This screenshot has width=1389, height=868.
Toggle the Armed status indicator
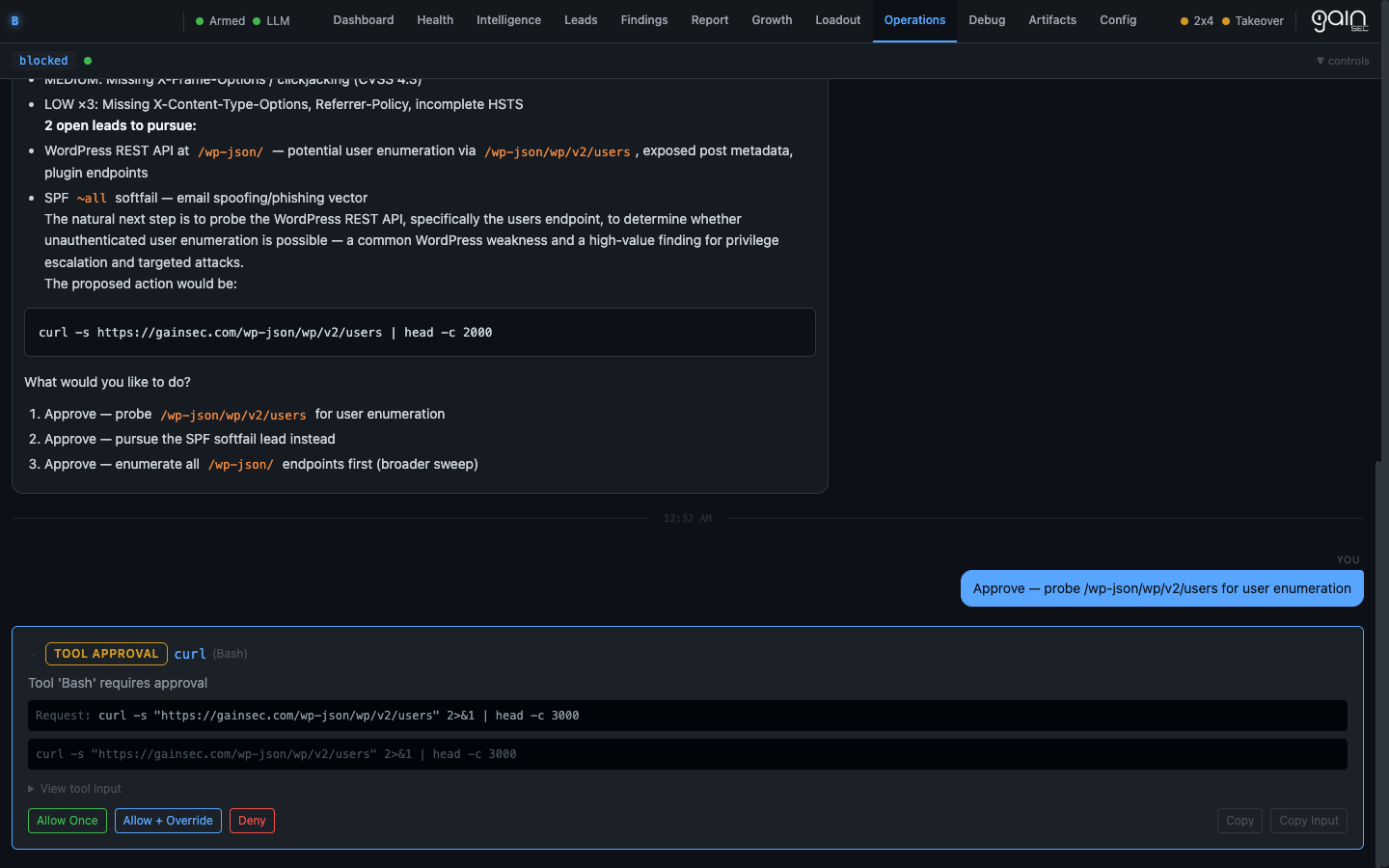tap(220, 20)
